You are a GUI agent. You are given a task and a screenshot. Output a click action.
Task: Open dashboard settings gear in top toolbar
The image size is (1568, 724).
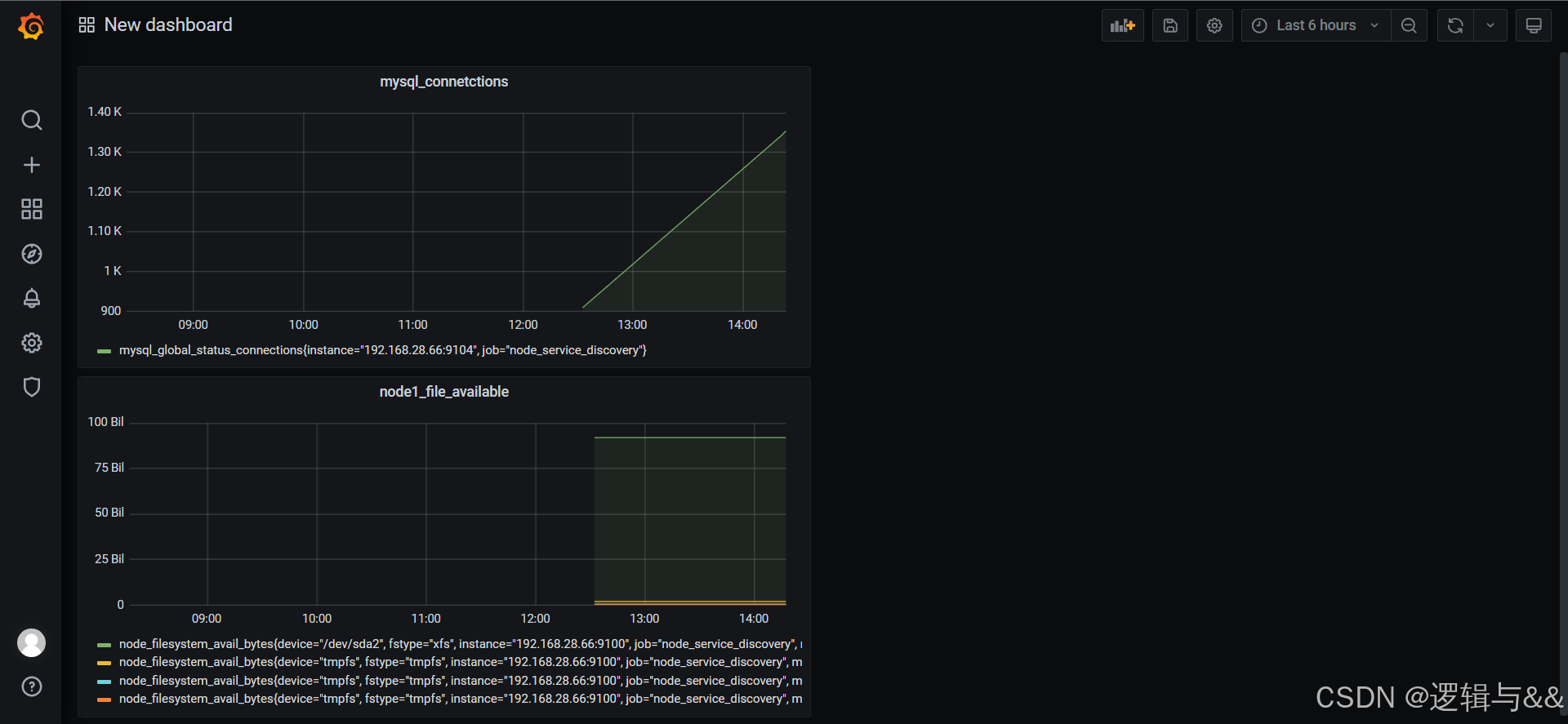tap(1214, 25)
